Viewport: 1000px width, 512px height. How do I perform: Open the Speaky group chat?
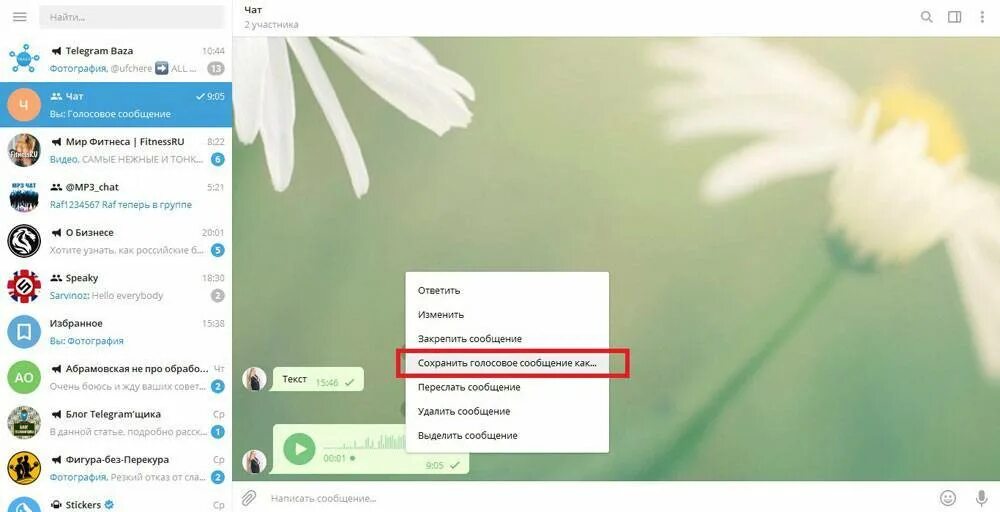[116, 287]
